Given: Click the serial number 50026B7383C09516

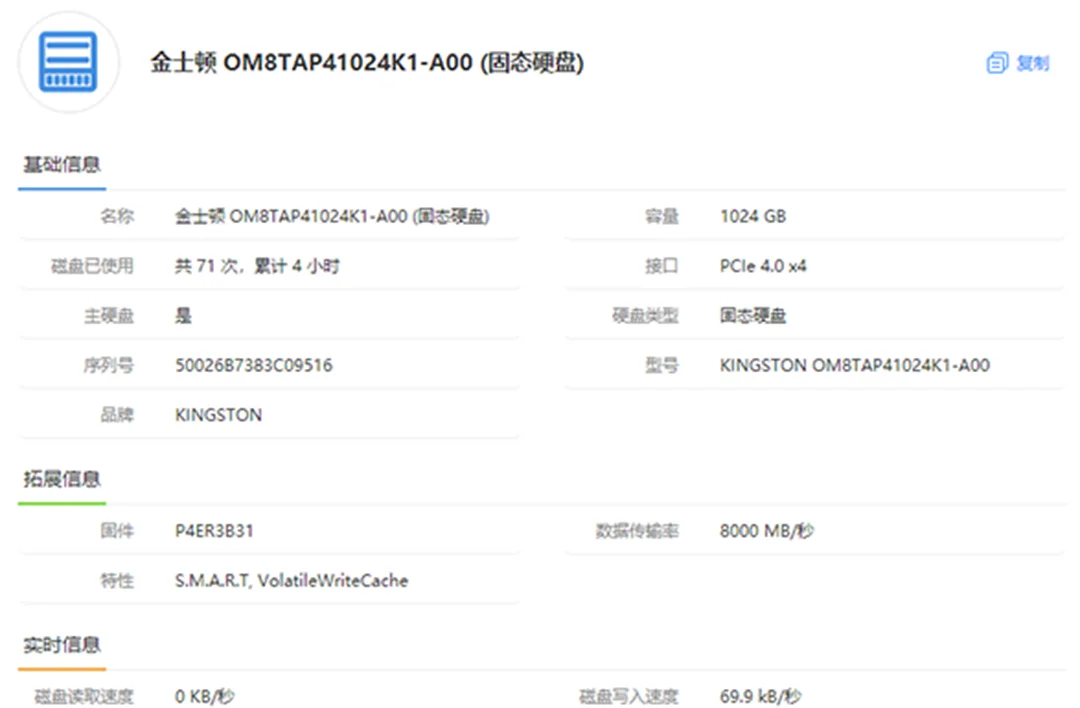Looking at the screenshot, I should [254, 365].
